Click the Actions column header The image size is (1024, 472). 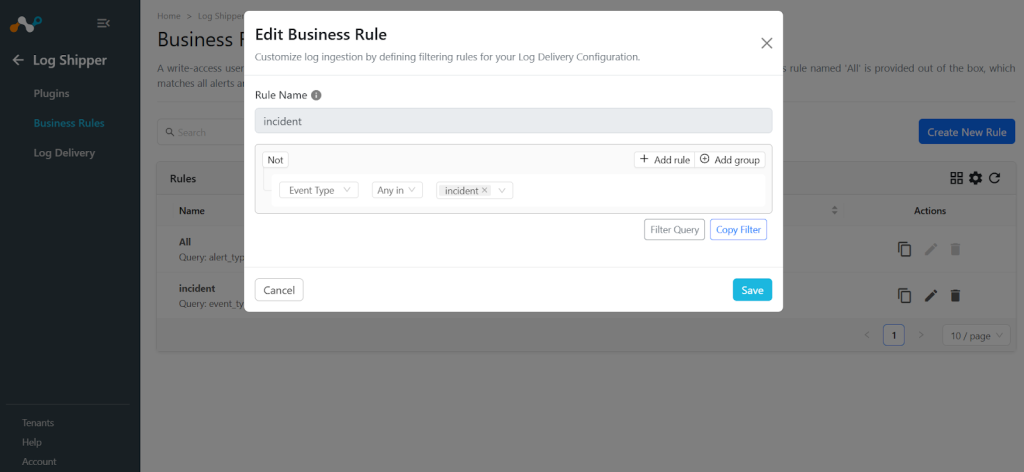pyautogui.click(x=930, y=211)
